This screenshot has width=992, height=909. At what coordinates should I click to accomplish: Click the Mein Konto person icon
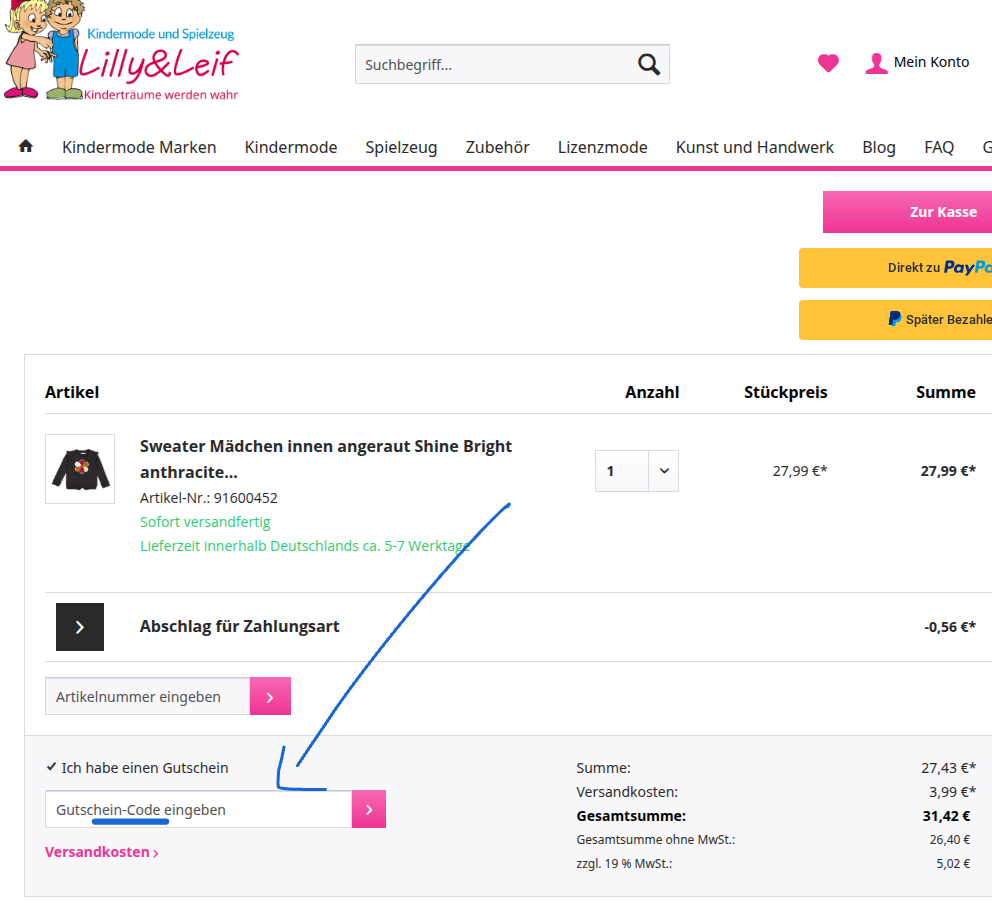pos(876,63)
